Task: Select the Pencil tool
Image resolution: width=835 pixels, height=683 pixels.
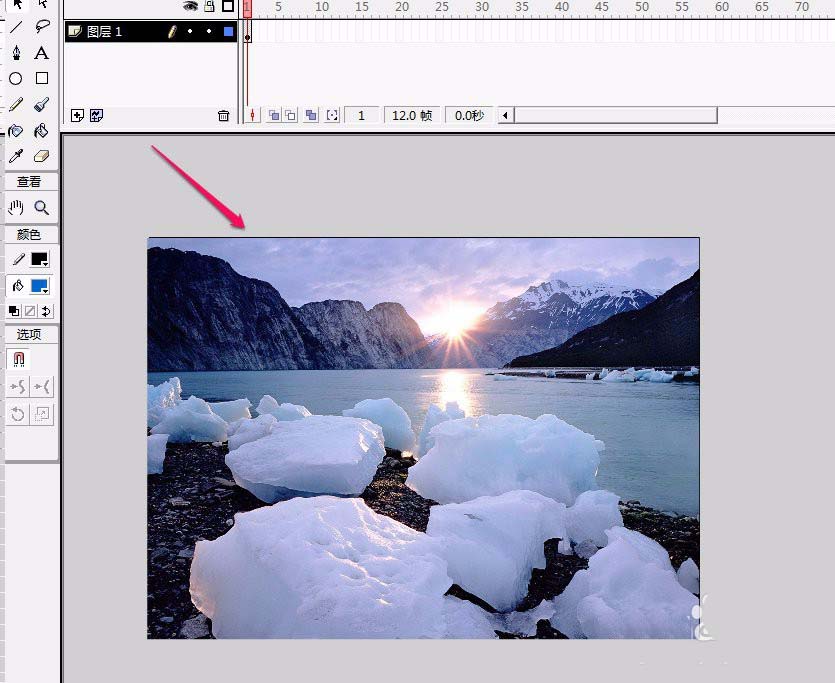Action: point(16,104)
